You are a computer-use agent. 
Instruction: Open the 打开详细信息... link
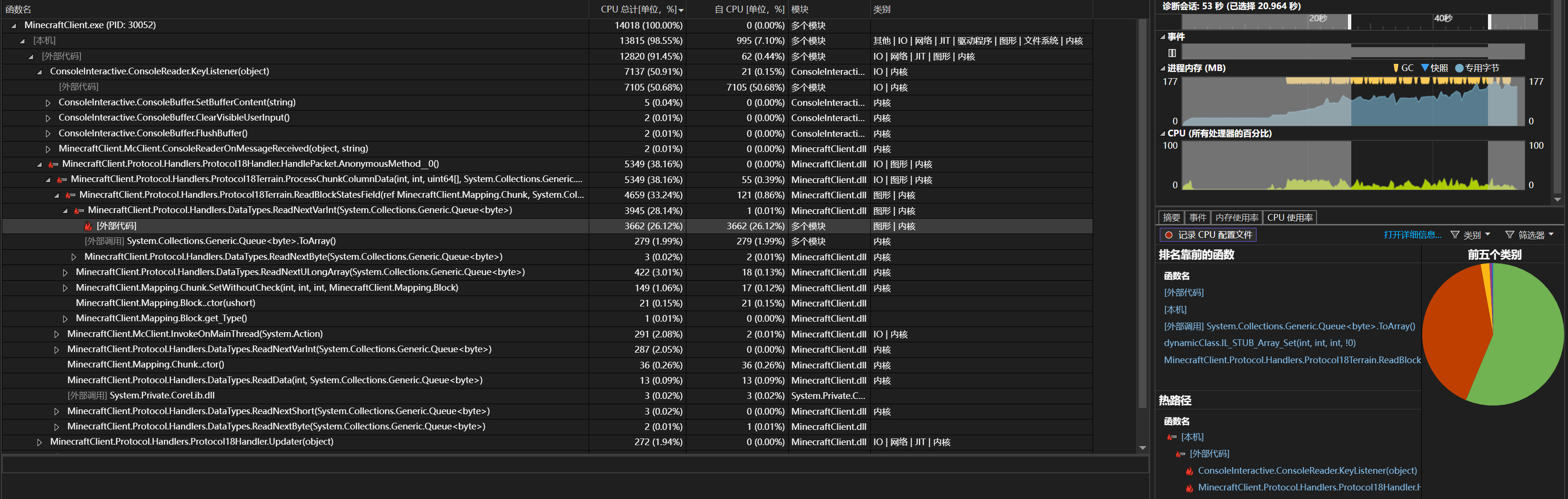pos(1412,235)
